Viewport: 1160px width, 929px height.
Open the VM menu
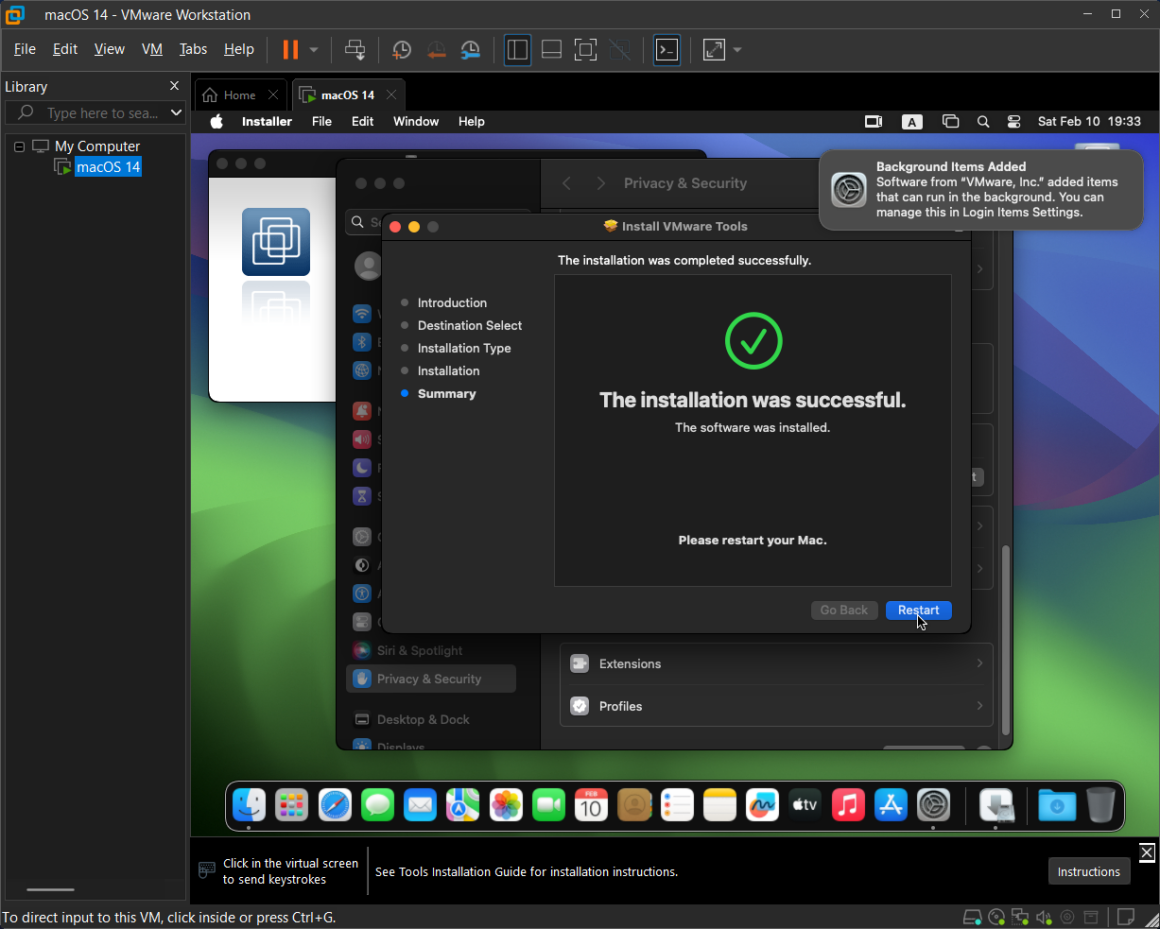tap(152, 49)
